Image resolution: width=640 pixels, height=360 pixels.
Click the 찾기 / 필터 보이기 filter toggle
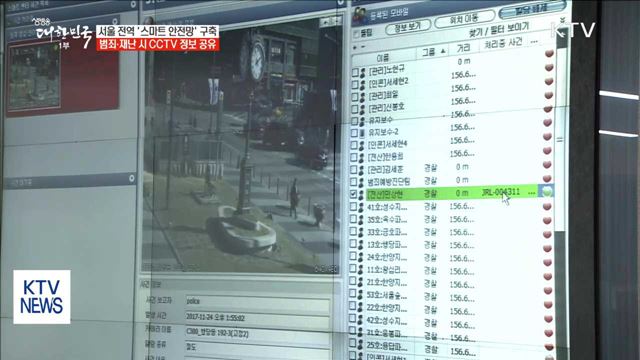point(499,29)
